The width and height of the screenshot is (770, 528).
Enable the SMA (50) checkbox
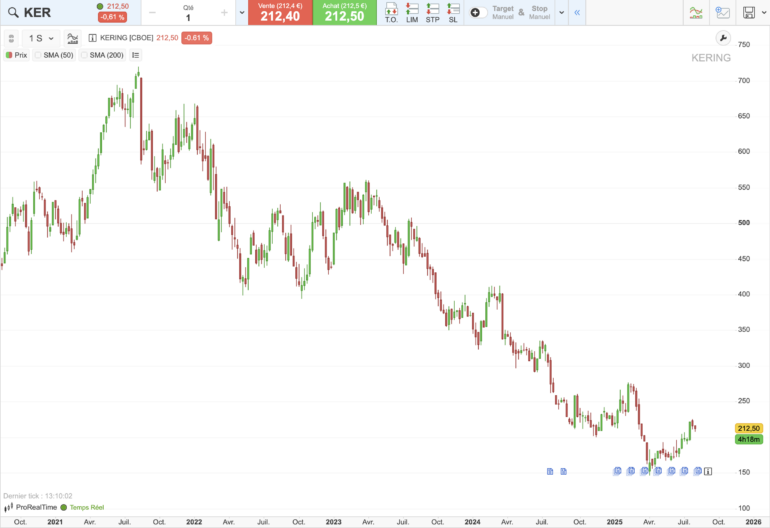[x=38, y=55]
